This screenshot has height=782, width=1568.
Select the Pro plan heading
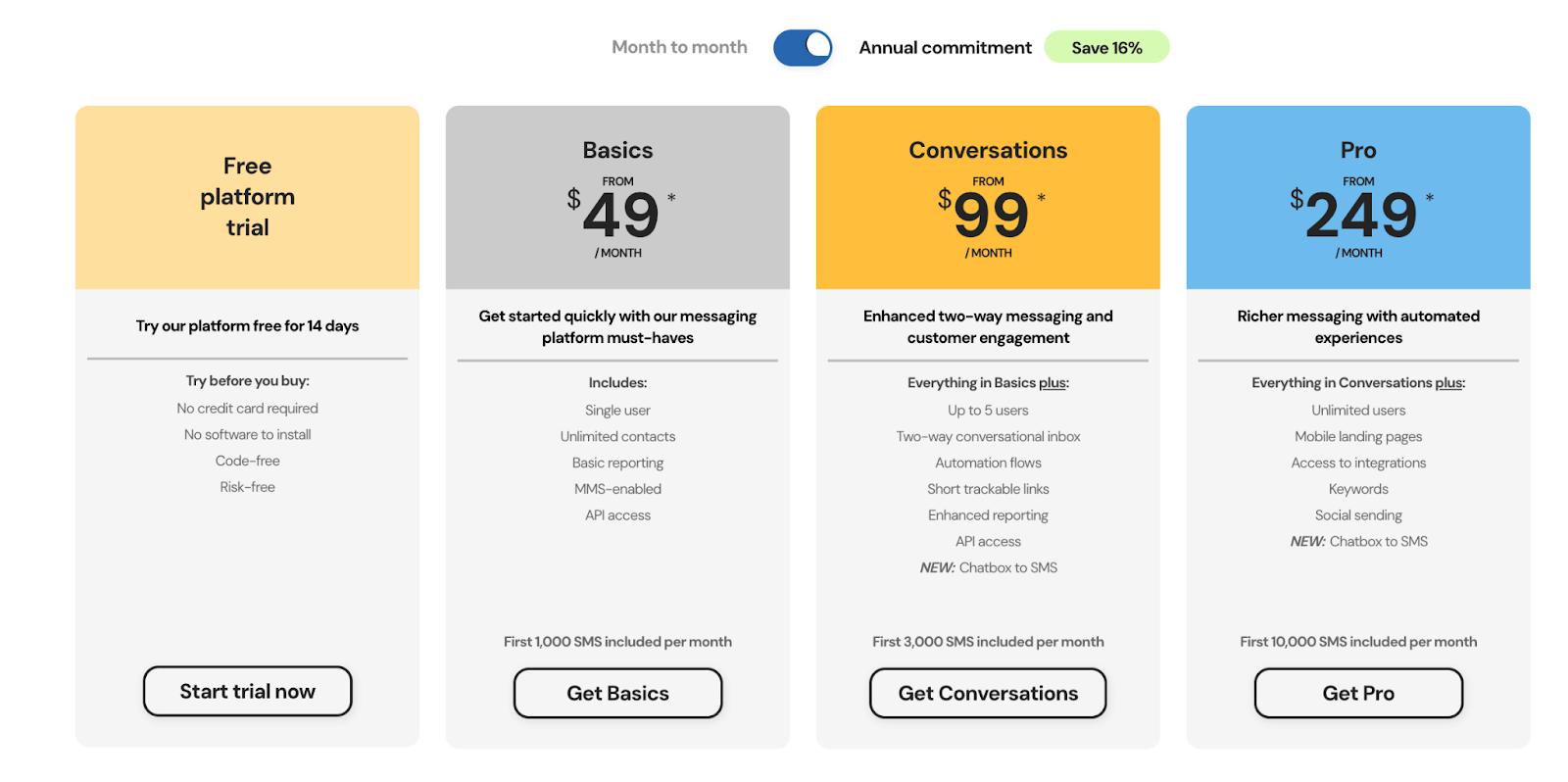pos(1358,150)
